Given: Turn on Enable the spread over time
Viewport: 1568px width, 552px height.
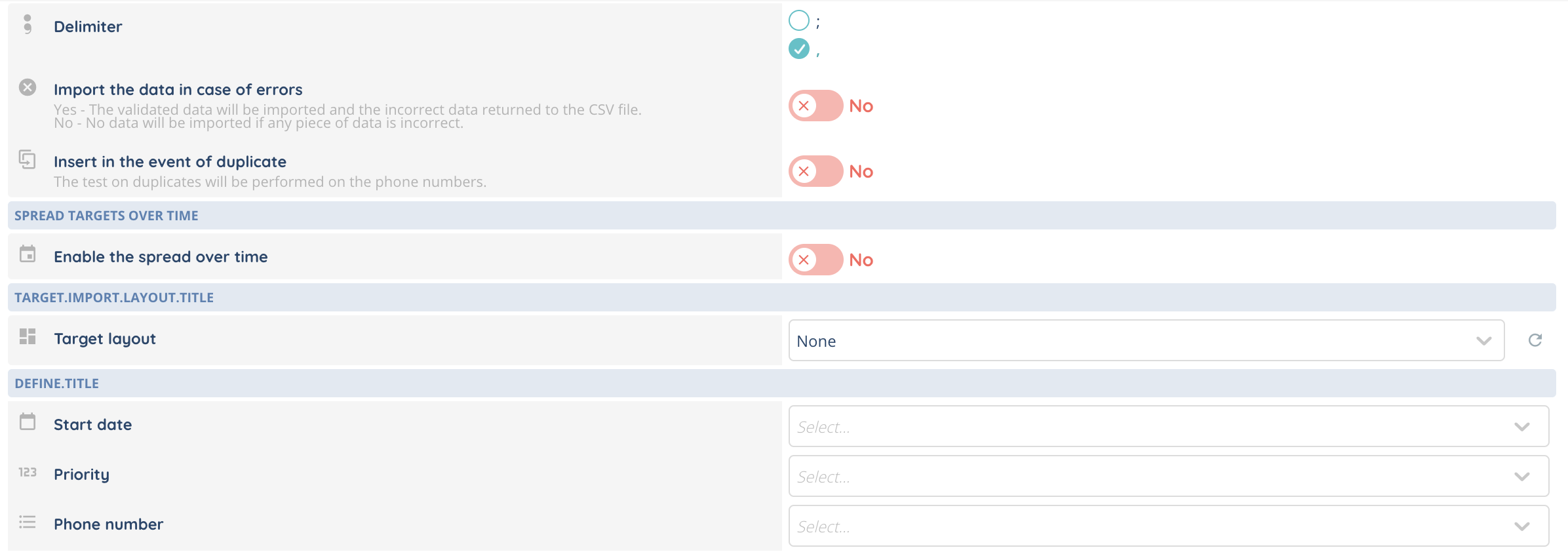Looking at the screenshot, I should [815, 260].
